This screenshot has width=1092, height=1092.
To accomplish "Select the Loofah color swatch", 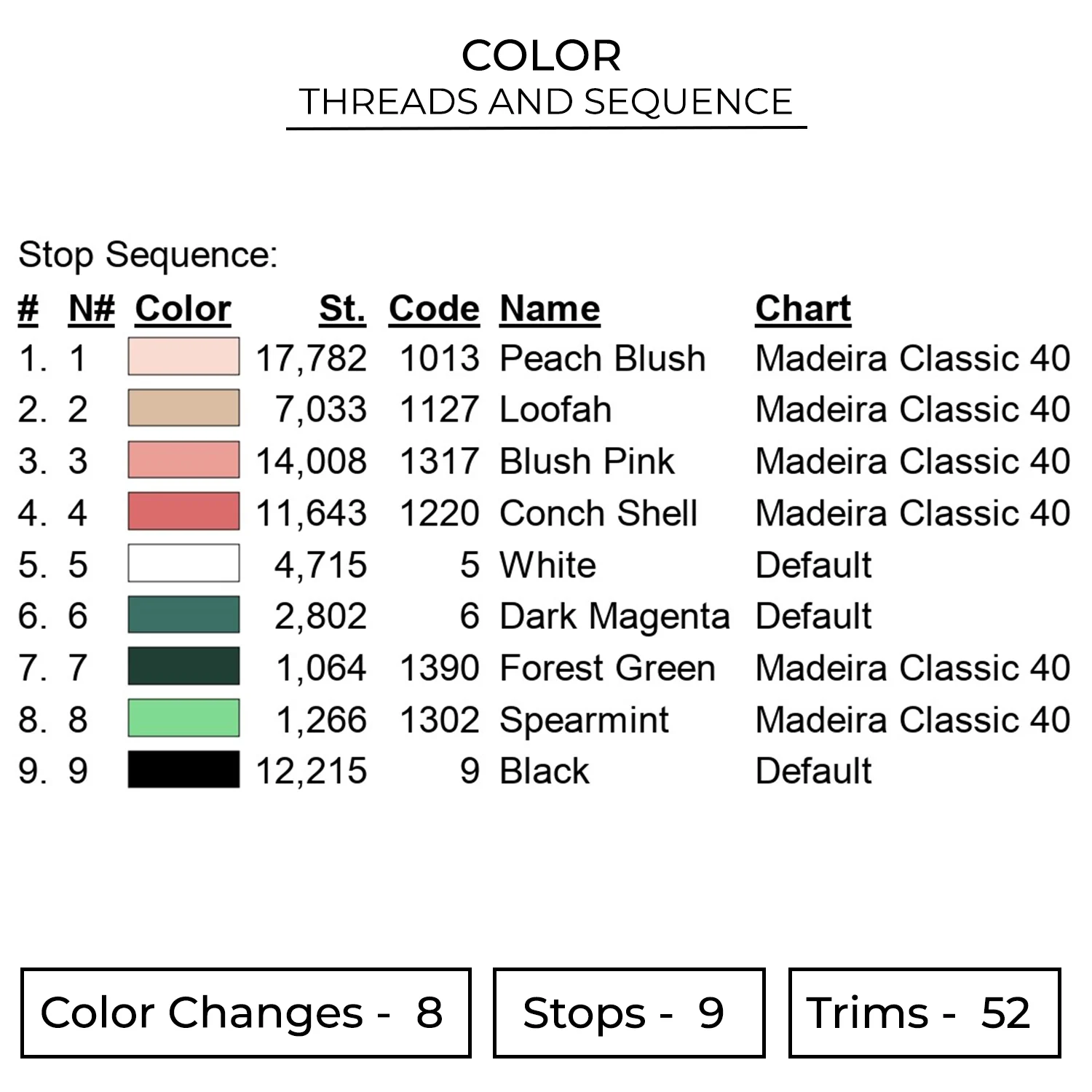I will tap(183, 408).
